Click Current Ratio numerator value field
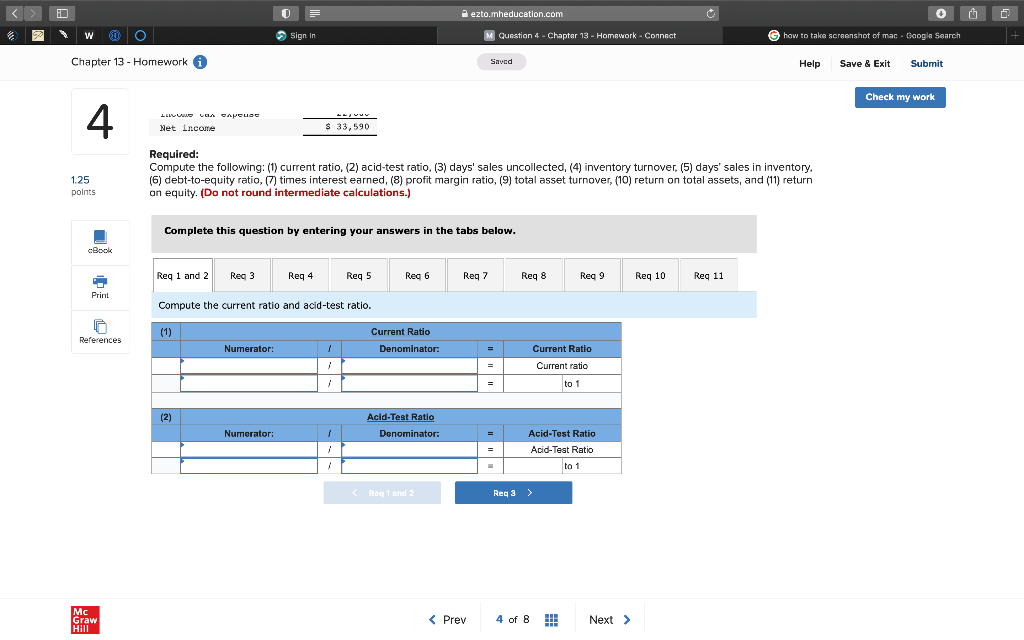Screen dimensions: 1024x640 pyautogui.click(x=249, y=383)
